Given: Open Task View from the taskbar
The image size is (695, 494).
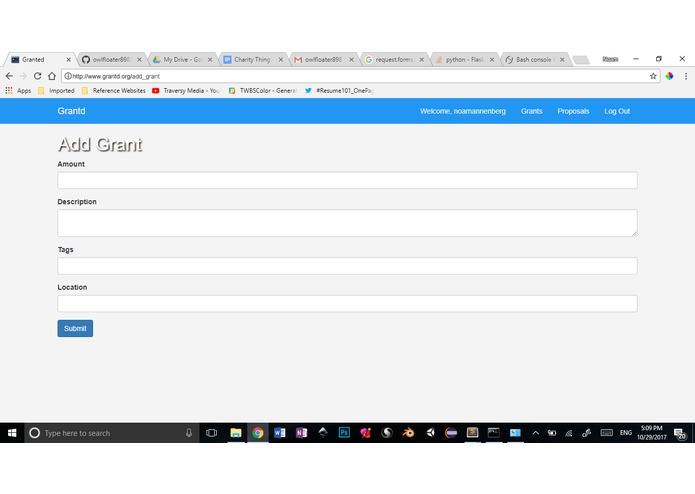Looking at the screenshot, I should 211,433.
